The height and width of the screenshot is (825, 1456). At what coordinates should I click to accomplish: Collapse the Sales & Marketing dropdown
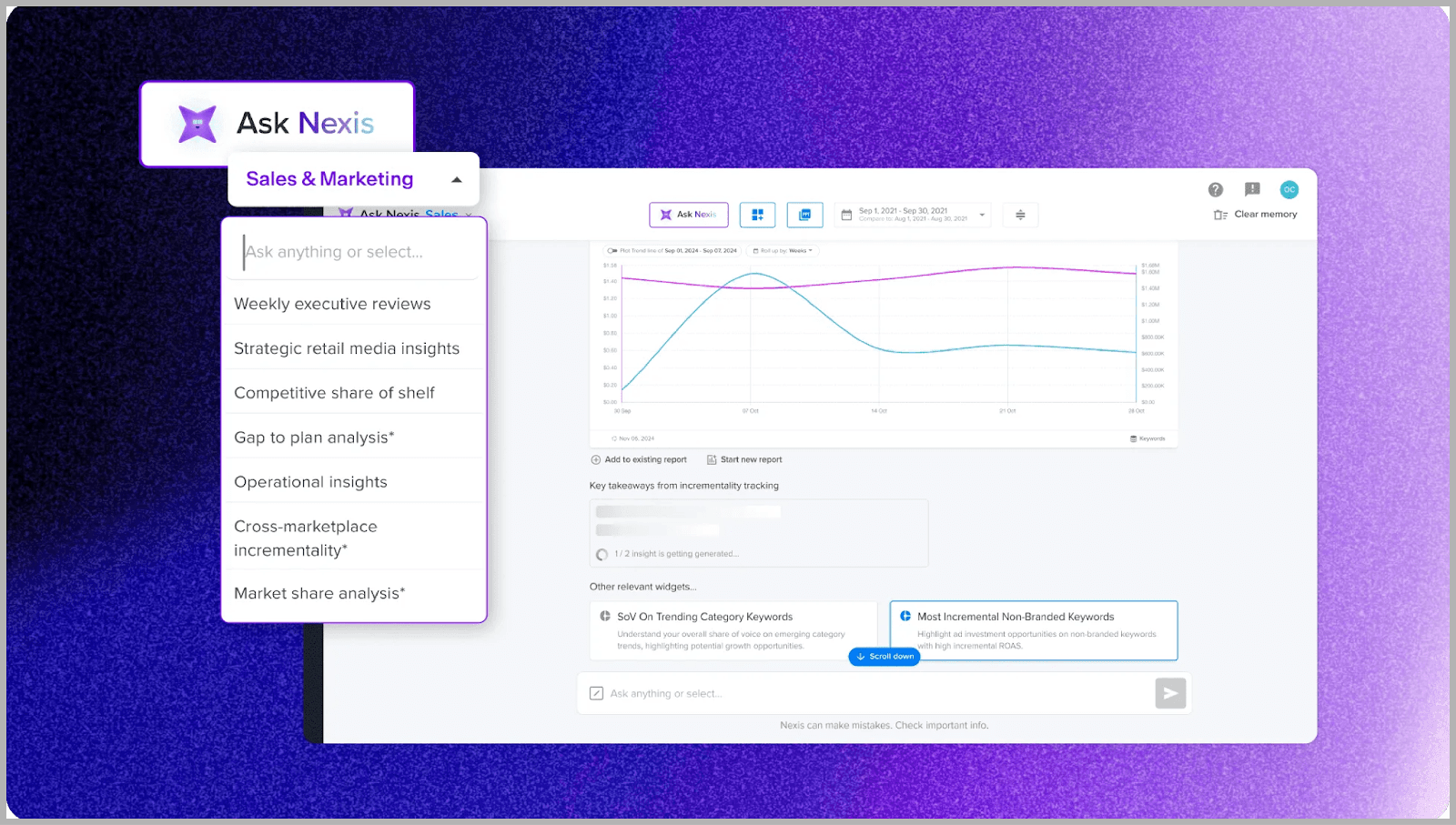click(x=457, y=180)
